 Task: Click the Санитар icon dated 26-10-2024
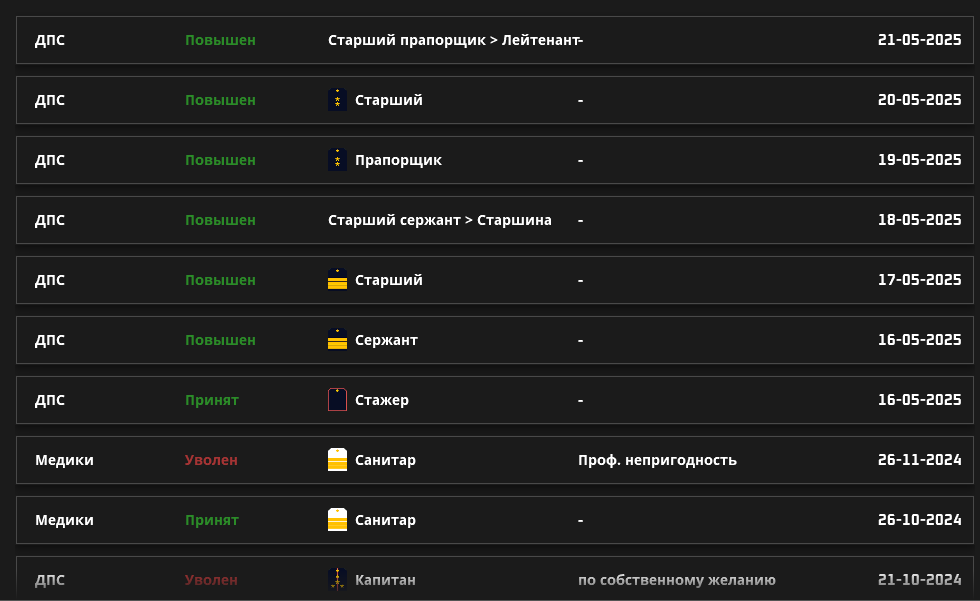click(338, 520)
